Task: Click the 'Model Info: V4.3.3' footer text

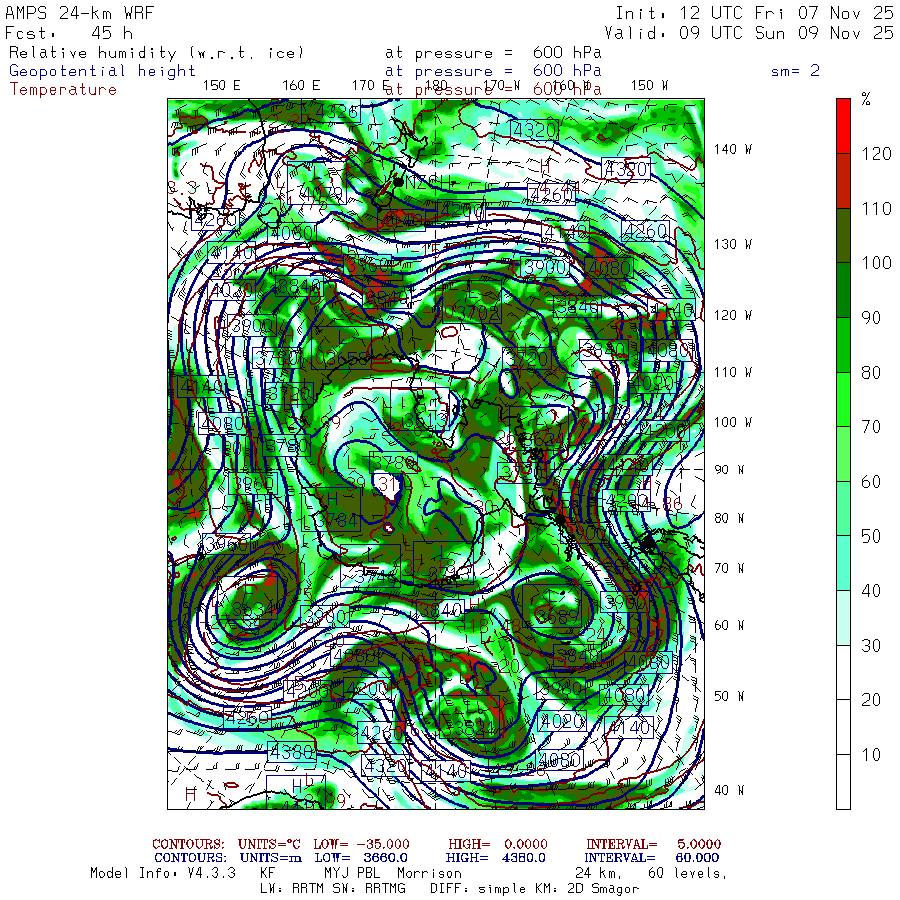Action: (x=162, y=873)
